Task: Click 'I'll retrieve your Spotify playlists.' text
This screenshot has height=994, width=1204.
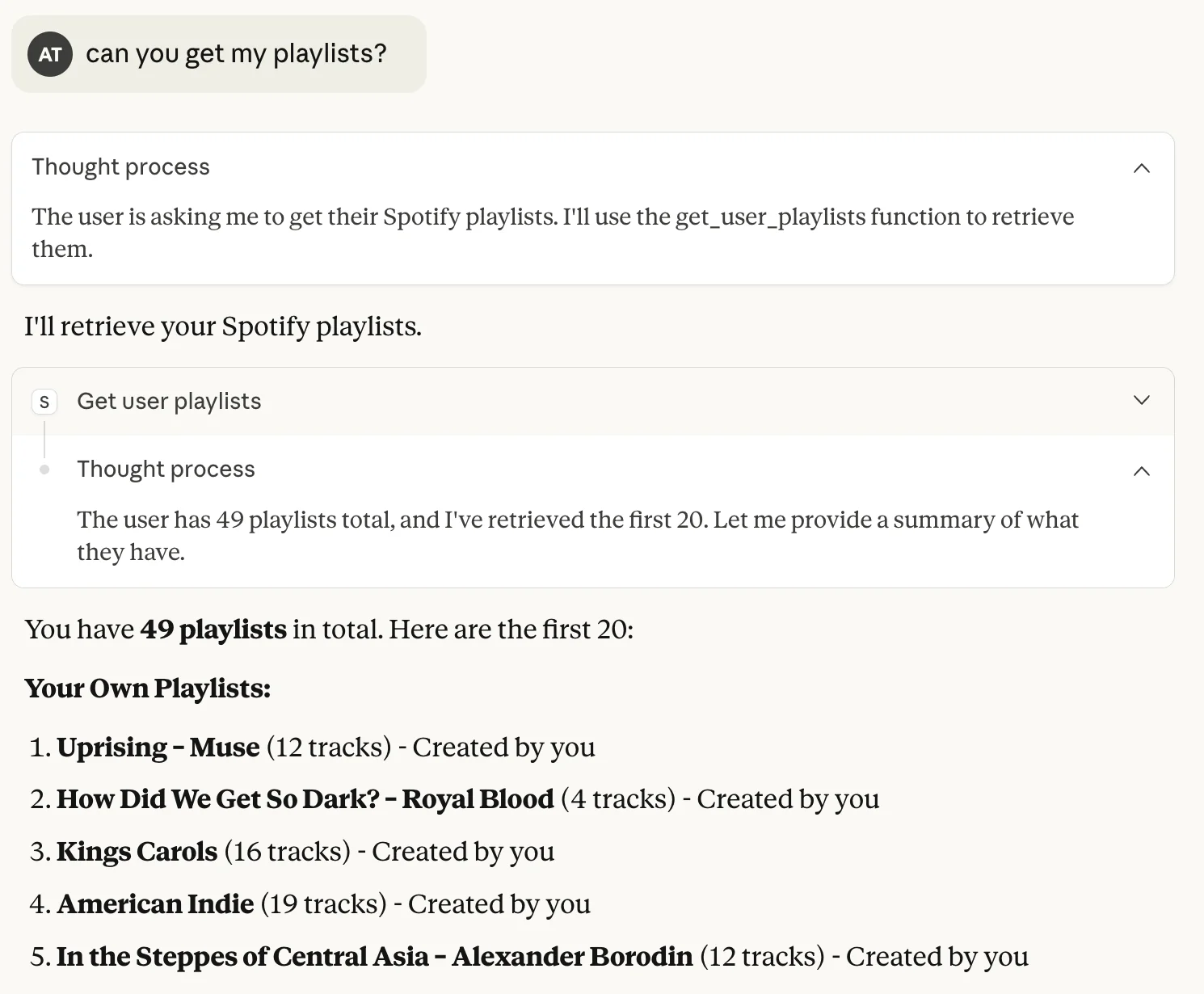Action: coord(223,326)
